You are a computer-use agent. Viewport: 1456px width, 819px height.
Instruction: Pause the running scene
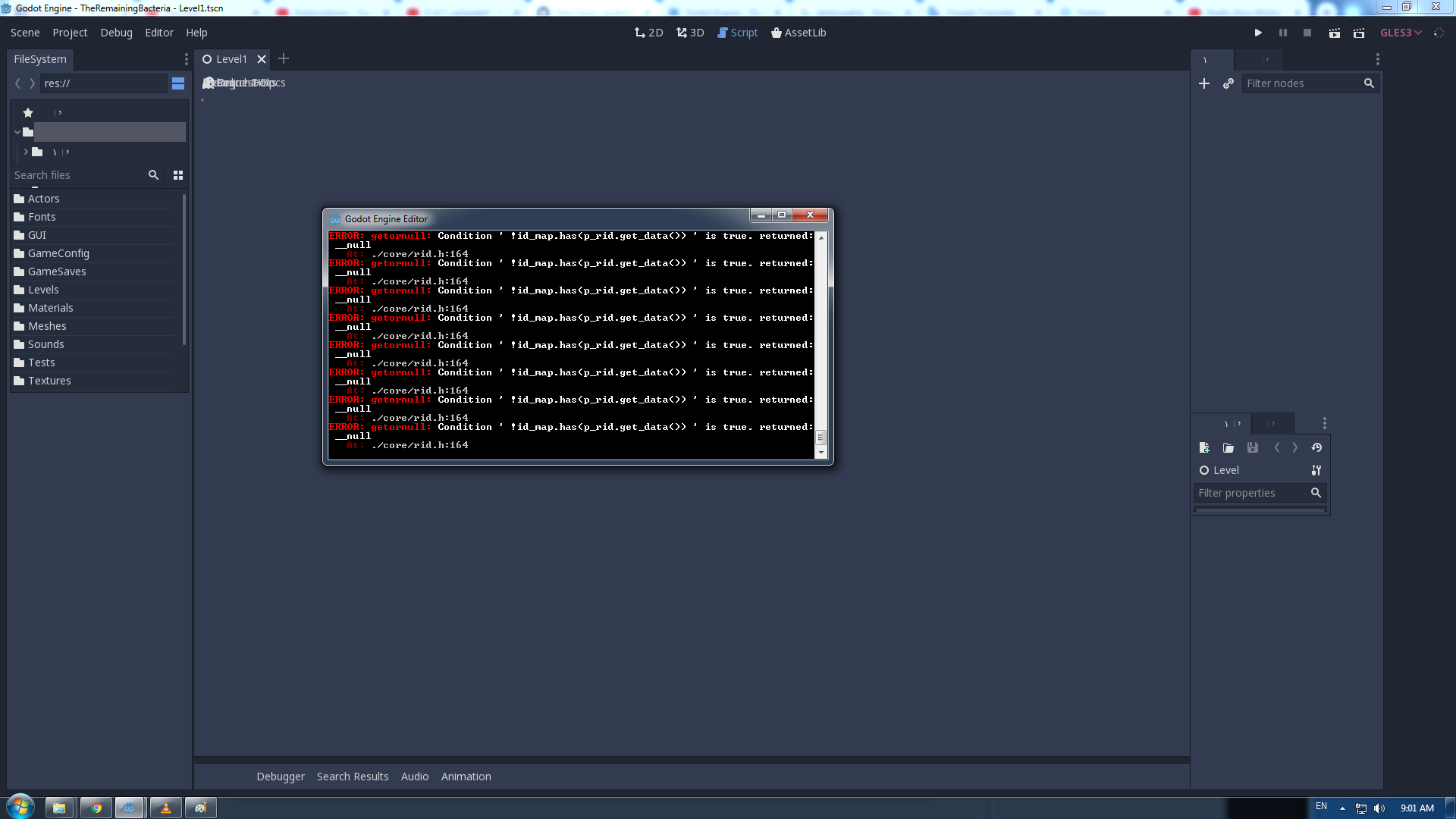point(1282,33)
